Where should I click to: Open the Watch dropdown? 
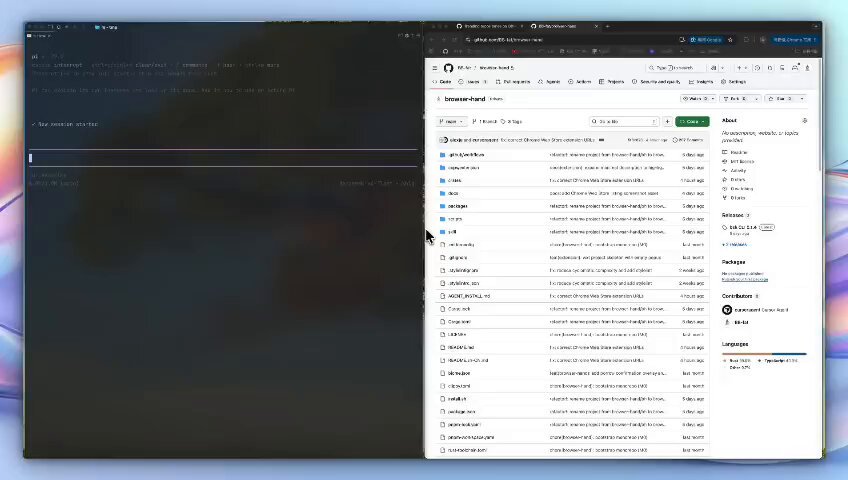(698, 99)
